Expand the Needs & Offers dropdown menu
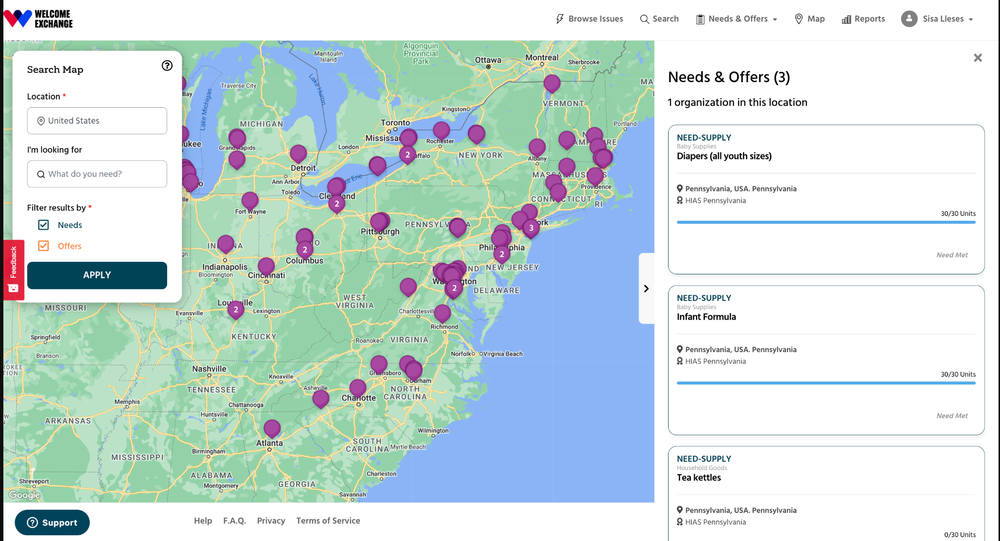1000x541 pixels. (x=736, y=19)
